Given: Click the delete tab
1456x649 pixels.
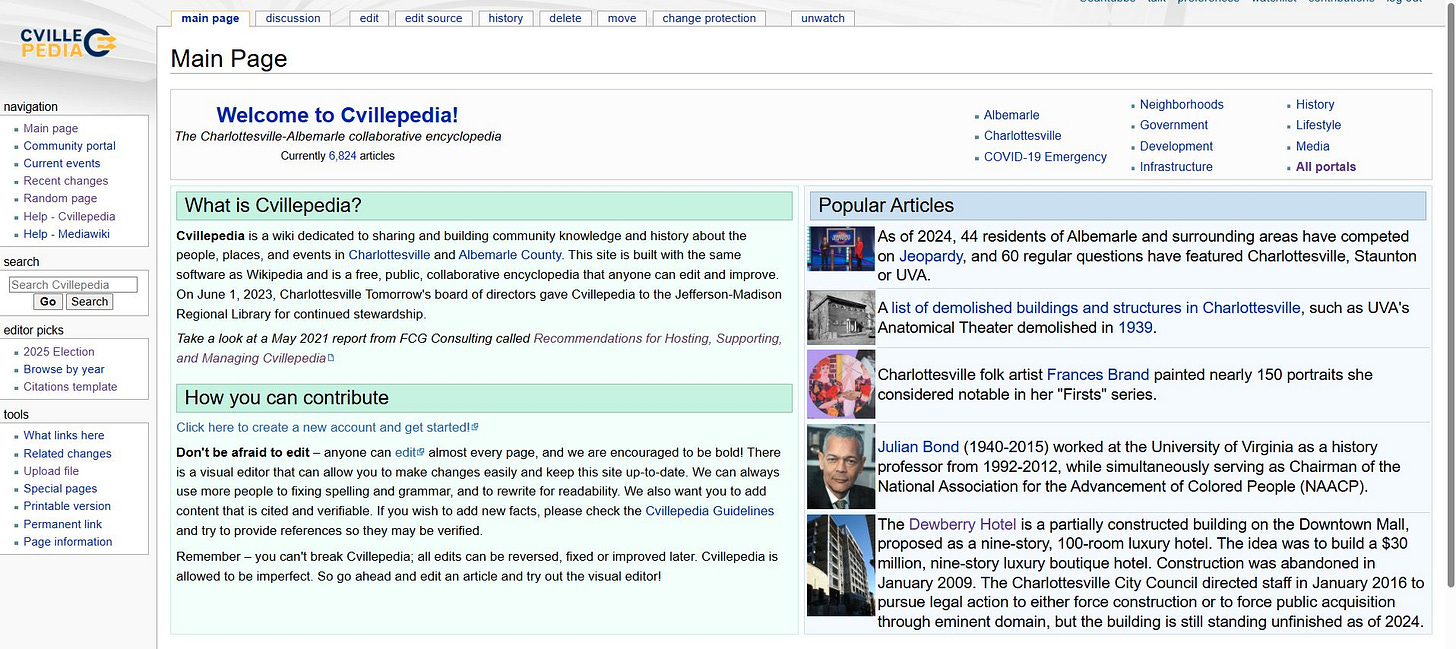Looking at the screenshot, I should tap(565, 18).
